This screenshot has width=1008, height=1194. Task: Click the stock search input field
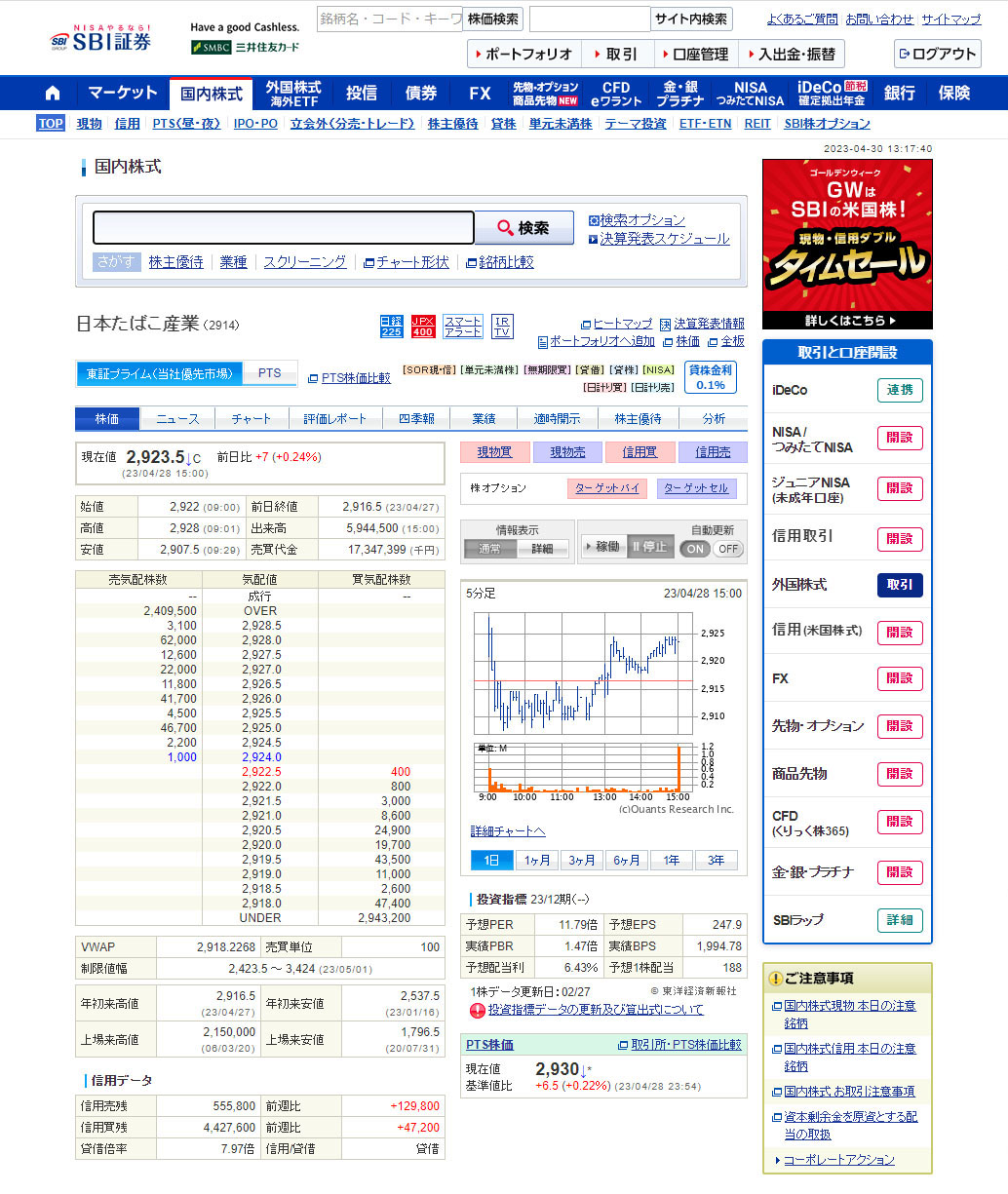pos(283,228)
